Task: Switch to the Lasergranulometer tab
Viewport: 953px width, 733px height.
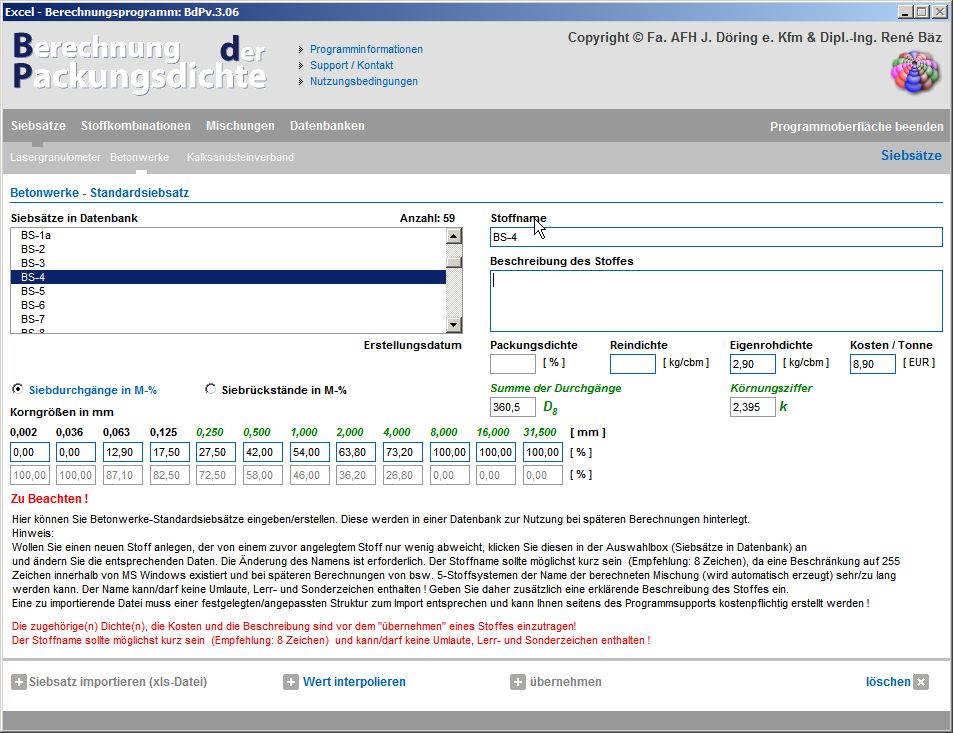Action: click(x=55, y=157)
